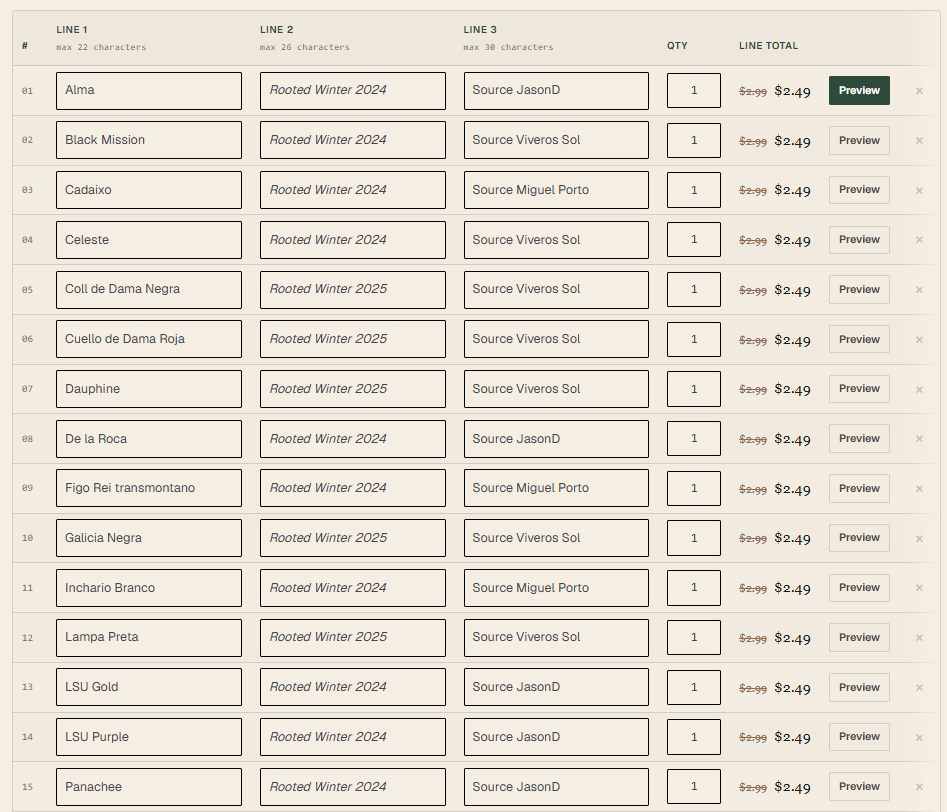Edit Source Viveros Sol in Celeste row
The width and height of the screenshot is (947, 812).
[556, 240]
